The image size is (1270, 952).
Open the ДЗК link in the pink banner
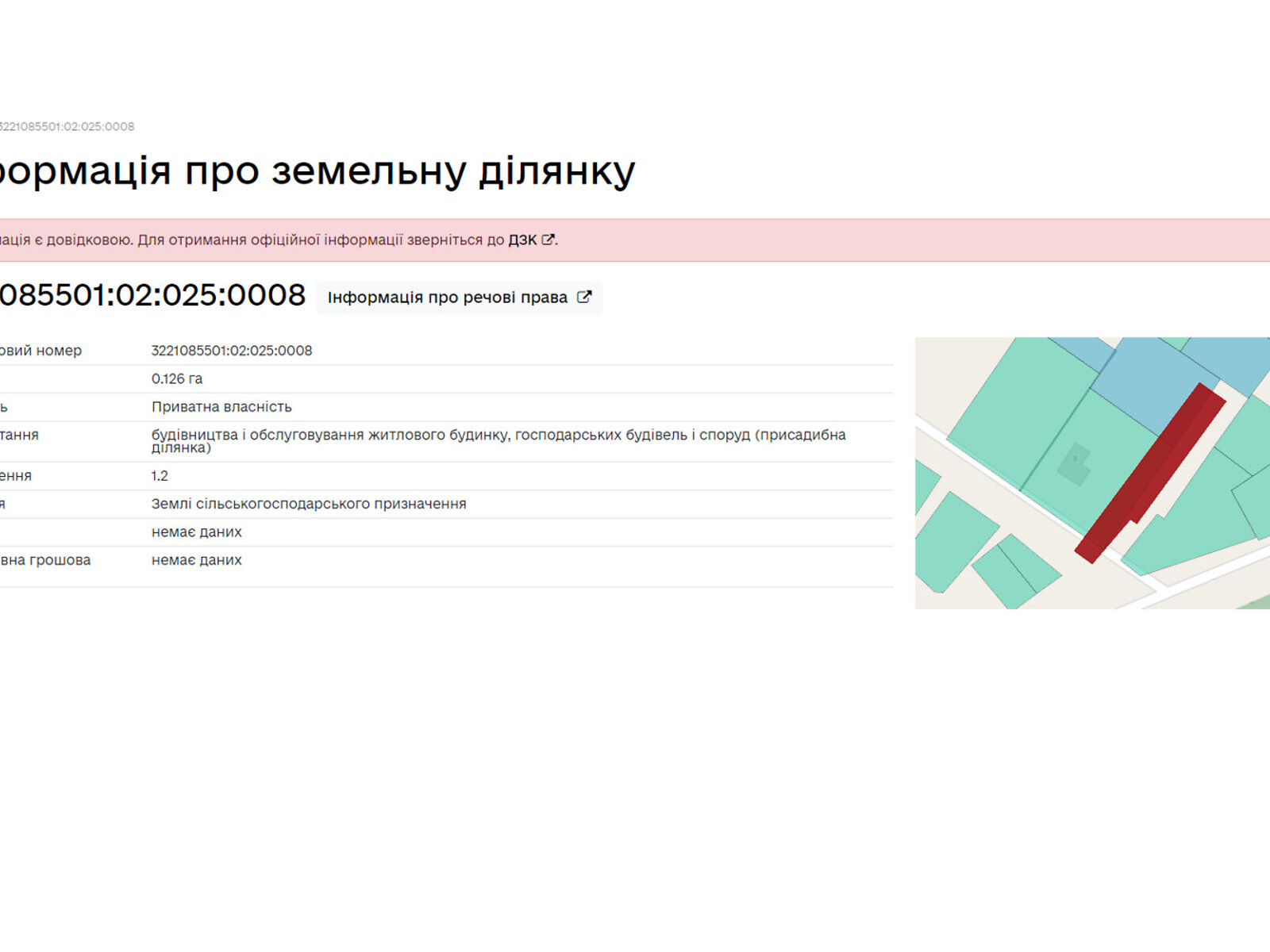(x=522, y=240)
